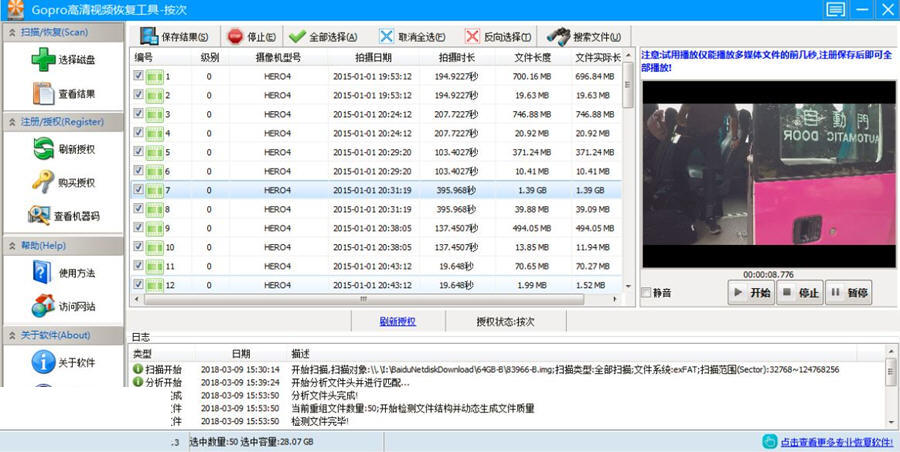Click video file icon in row 9
This screenshot has width=900, height=452.
154,229
